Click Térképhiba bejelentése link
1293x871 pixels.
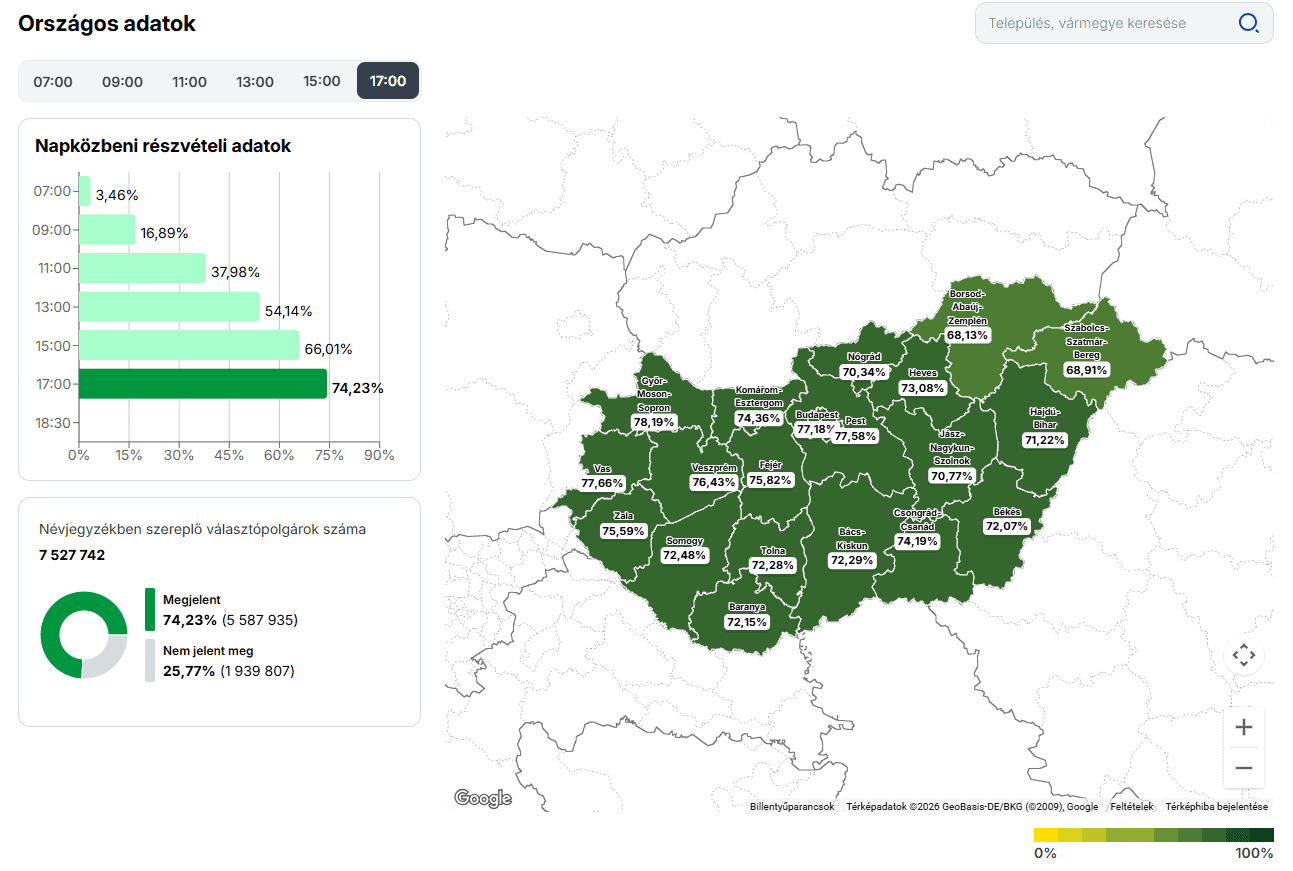pos(1216,807)
